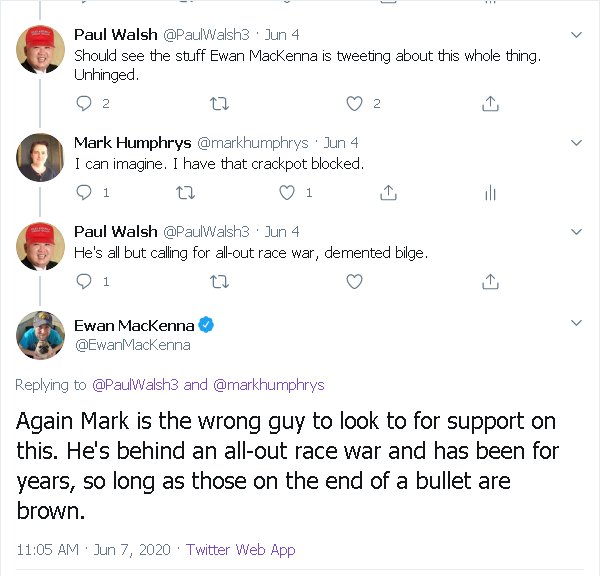Open Ewan MacKenna's profile picture
The image size is (602, 576).
point(41,336)
